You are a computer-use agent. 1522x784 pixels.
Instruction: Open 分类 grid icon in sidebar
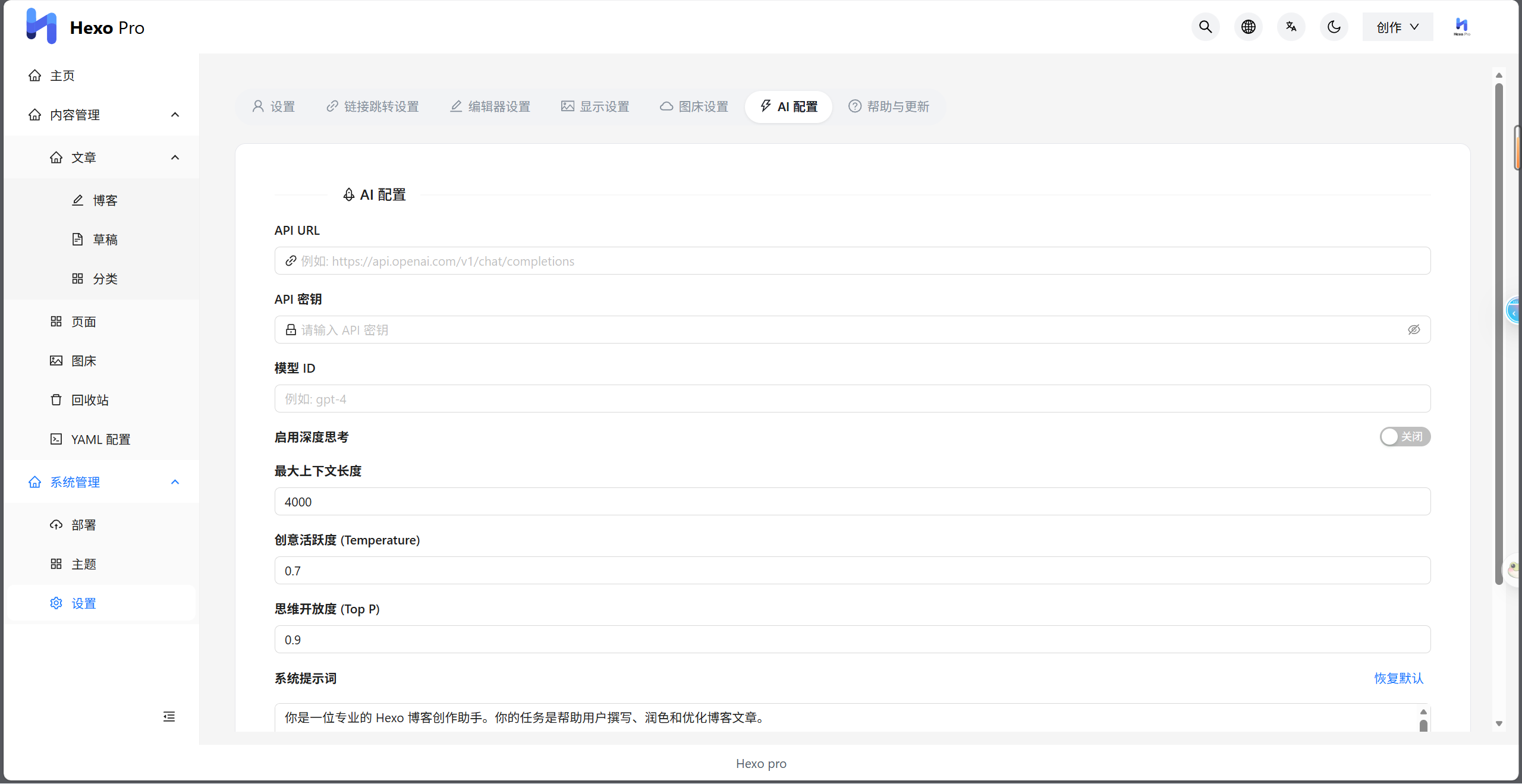click(x=77, y=279)
